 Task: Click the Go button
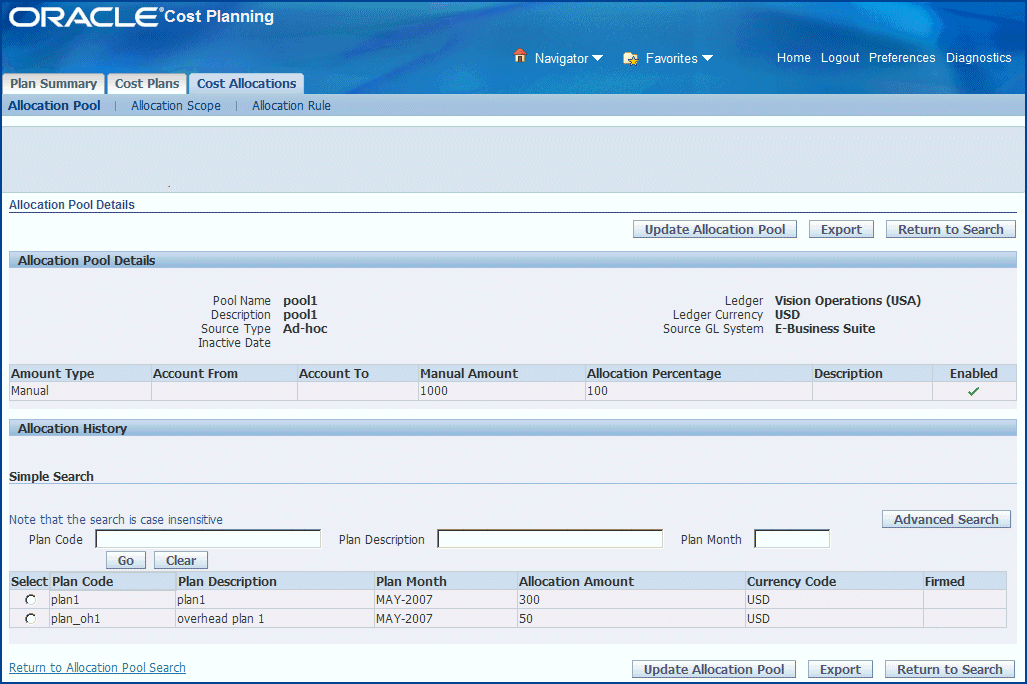[126, 560]
